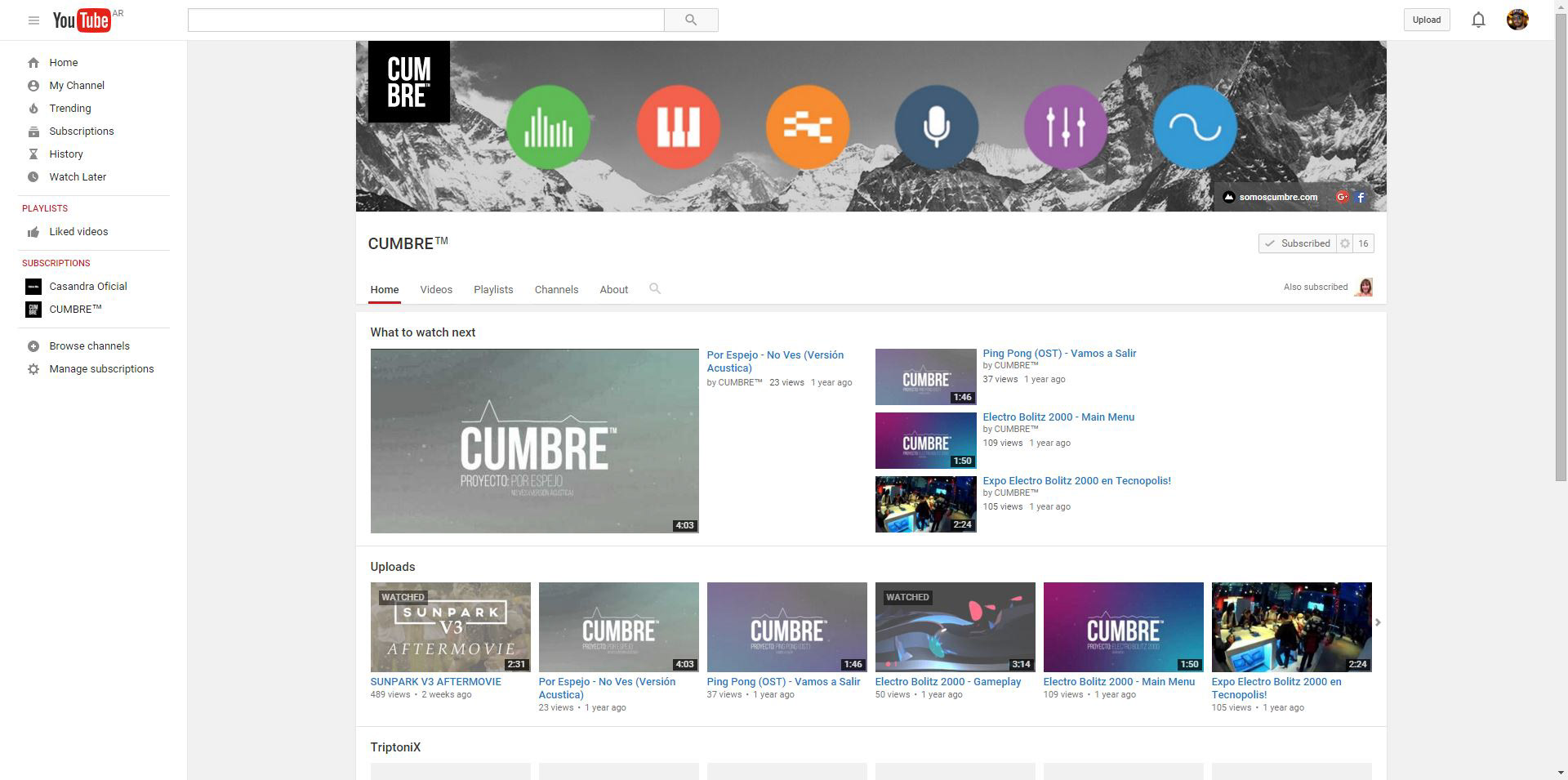Open somoscumbre.com banner link

1271,197
